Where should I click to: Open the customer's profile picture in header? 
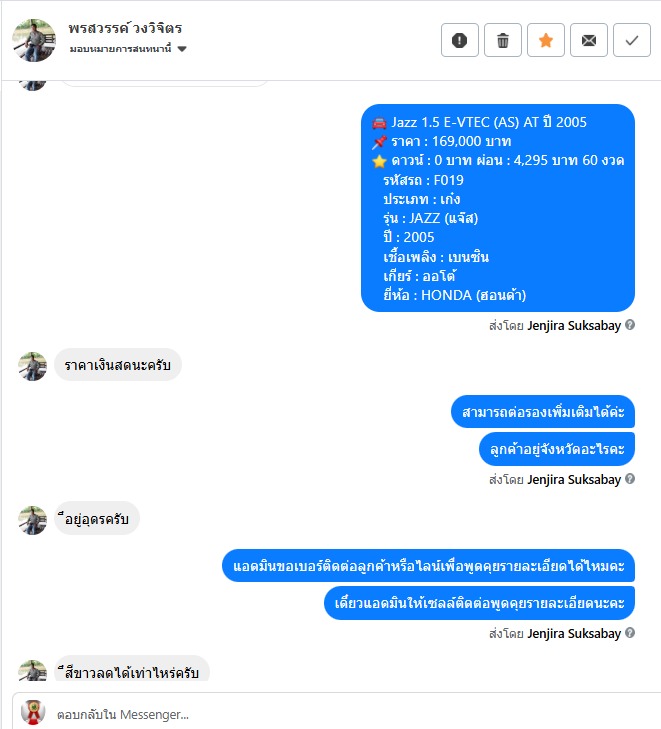point(34,40)
